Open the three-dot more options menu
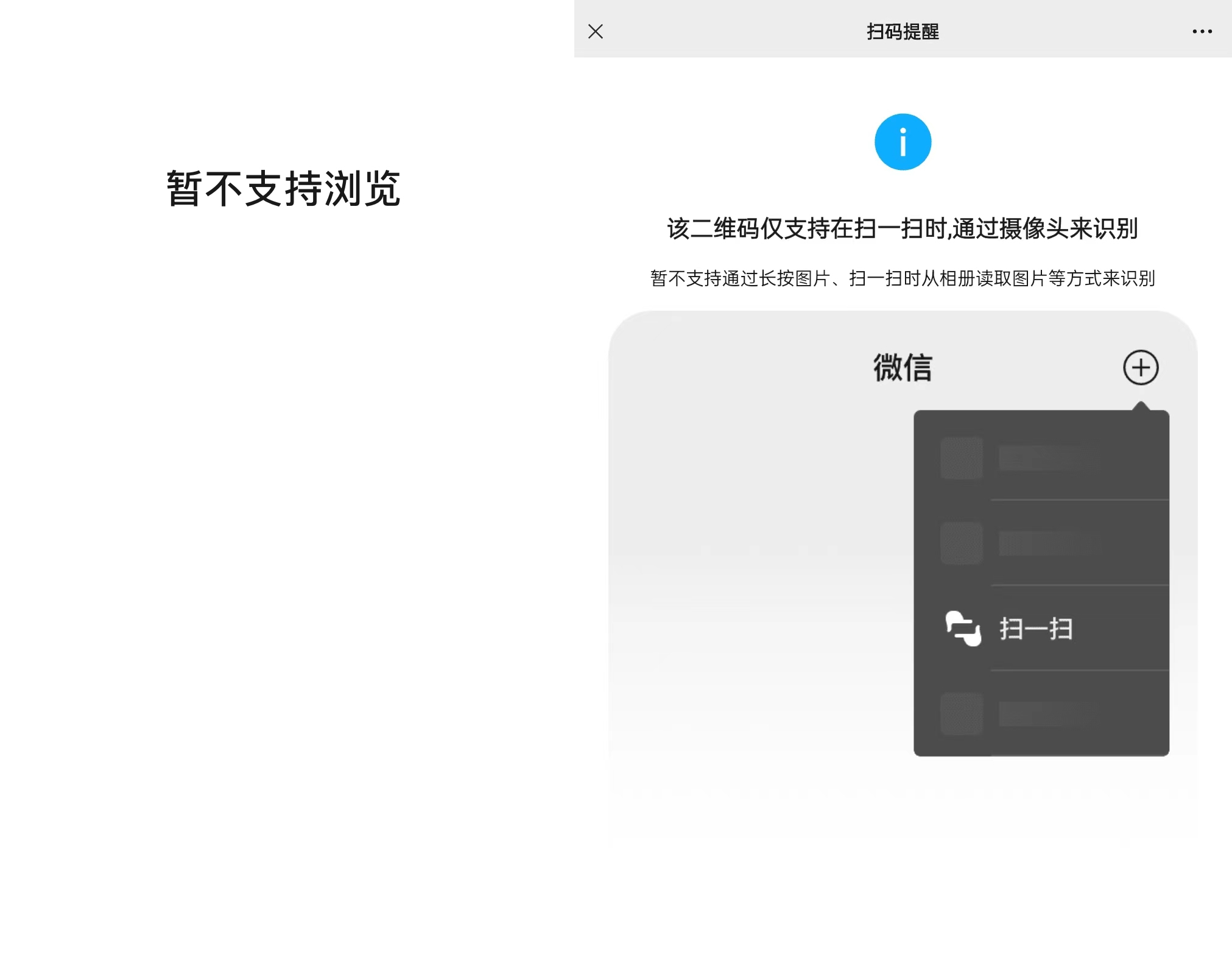 coord(1202,31)
